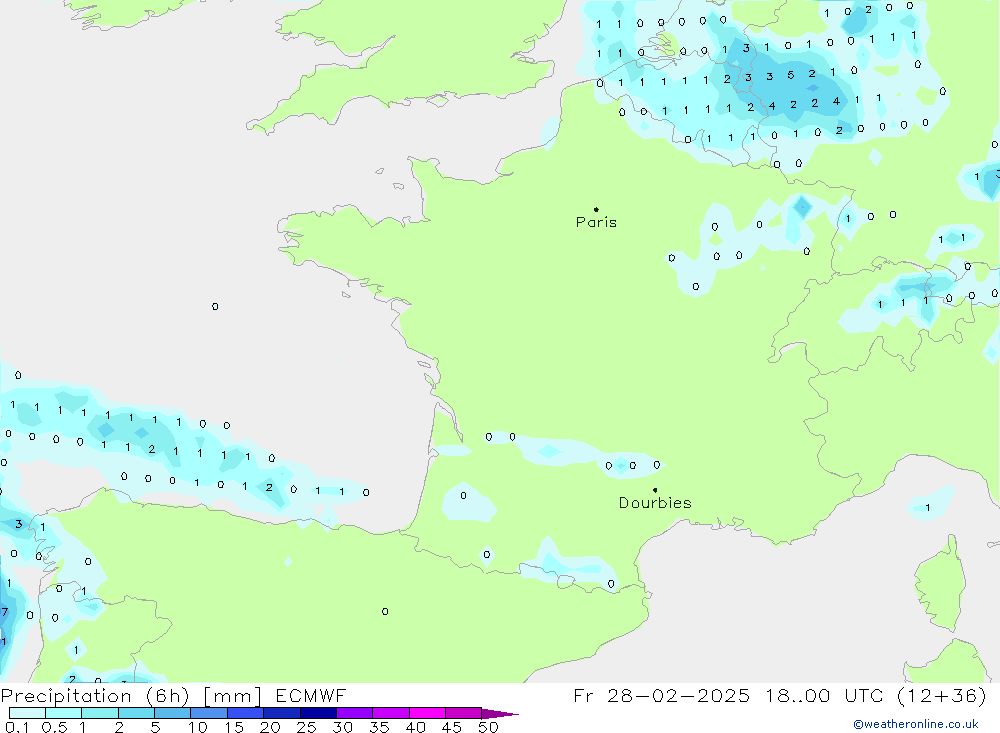Click the '50' legend scale value
Screen dimensions: 1000x733
[489, 727]
